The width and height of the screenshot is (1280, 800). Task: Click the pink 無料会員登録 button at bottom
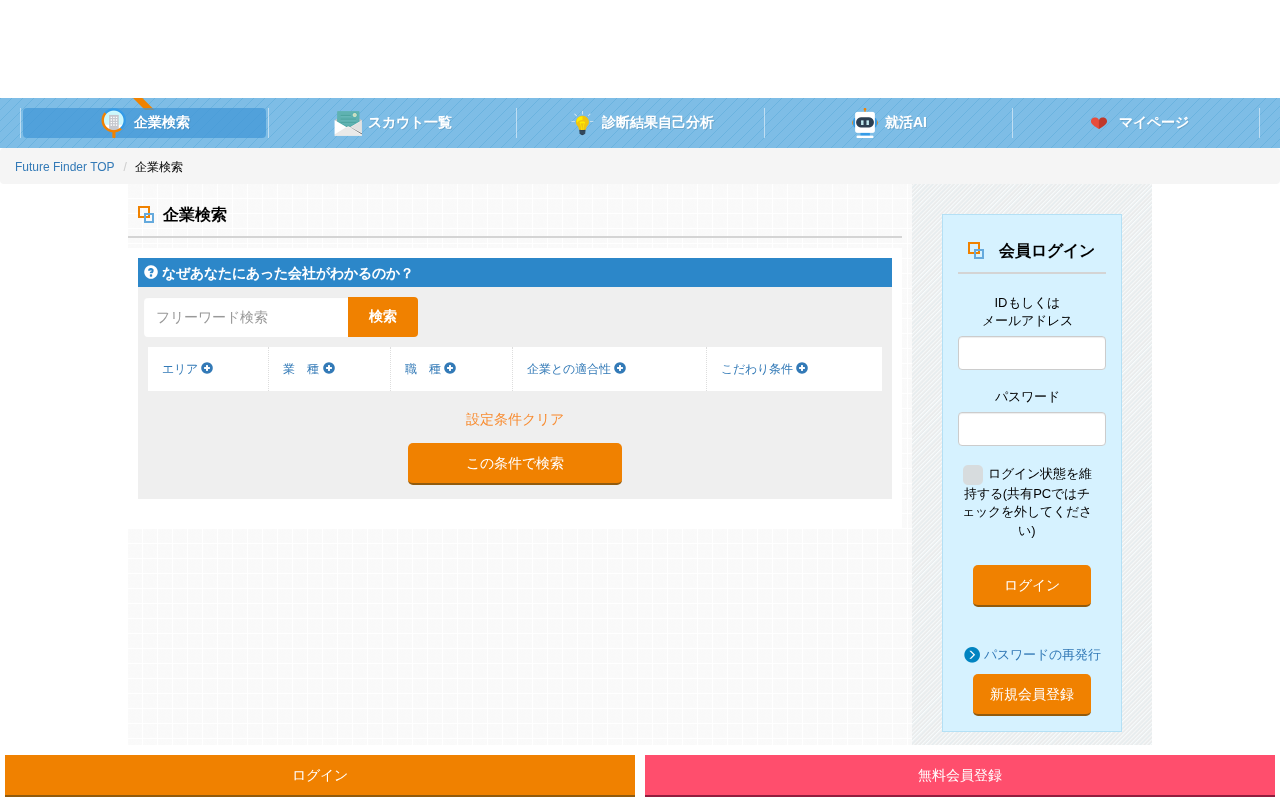click(960, 776)
